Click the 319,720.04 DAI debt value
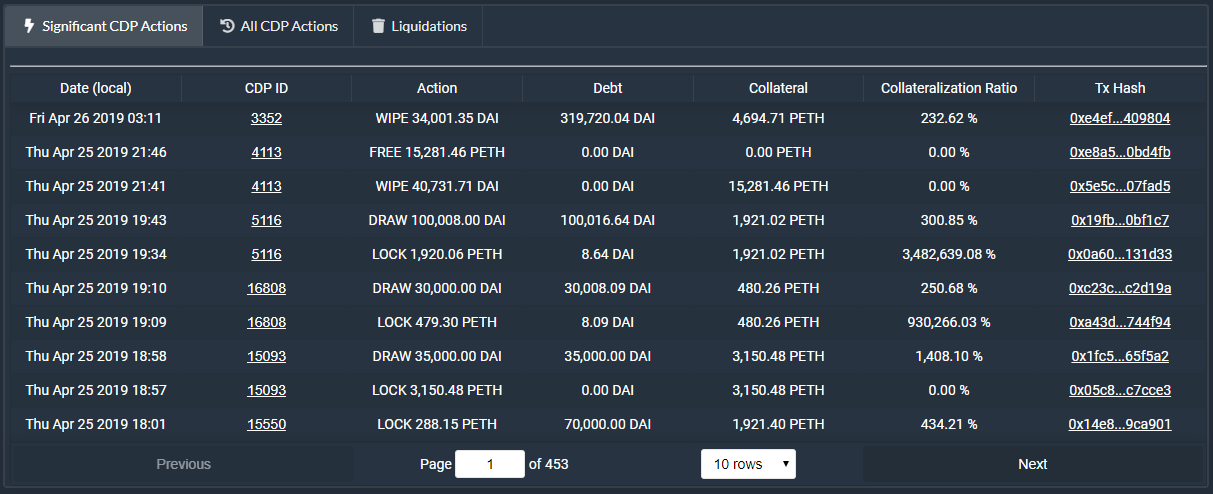Screen dimensions: 1213x494 point(607,118)
